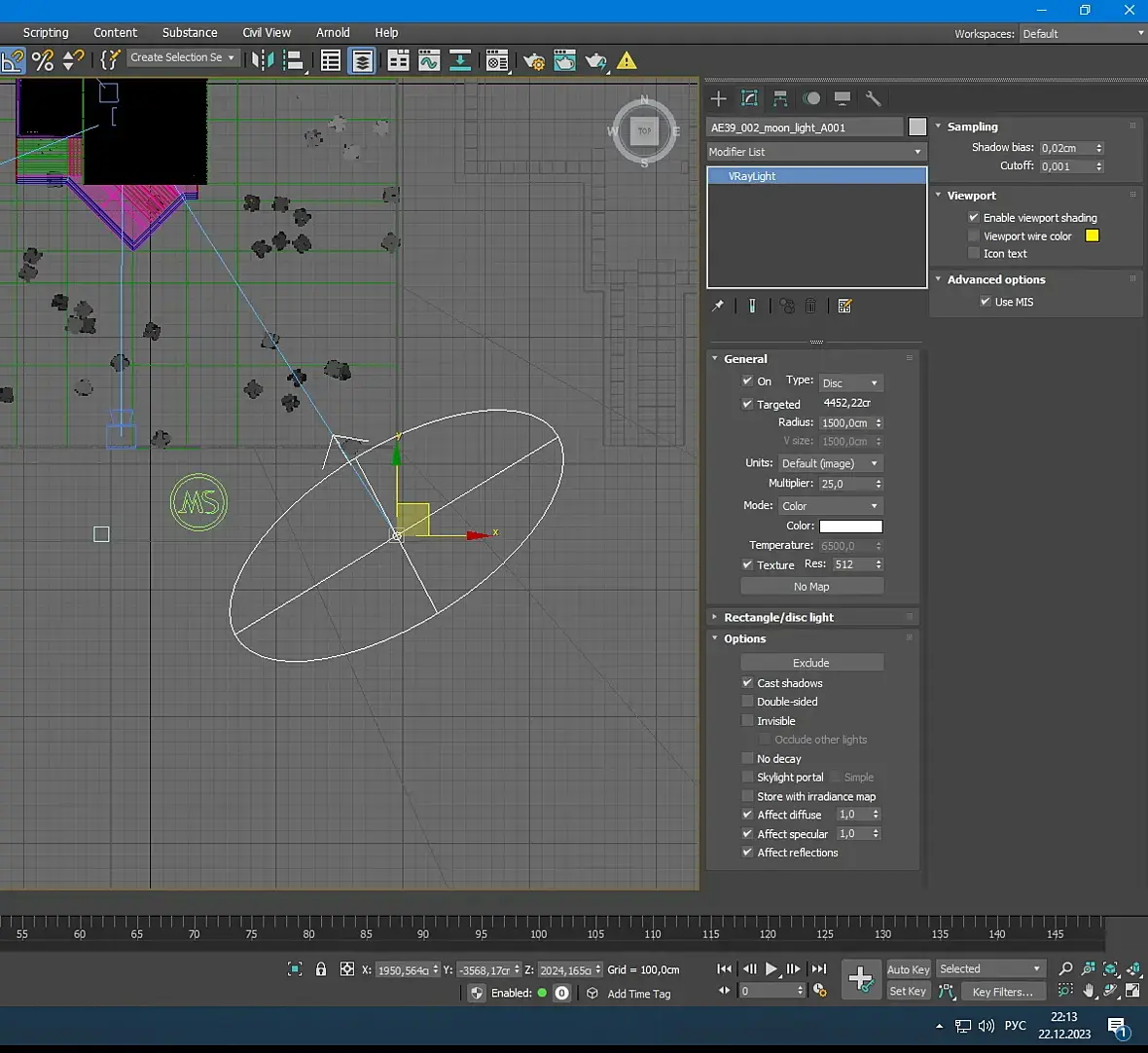Toggle the selection lock padlock icon

(321, 969)
